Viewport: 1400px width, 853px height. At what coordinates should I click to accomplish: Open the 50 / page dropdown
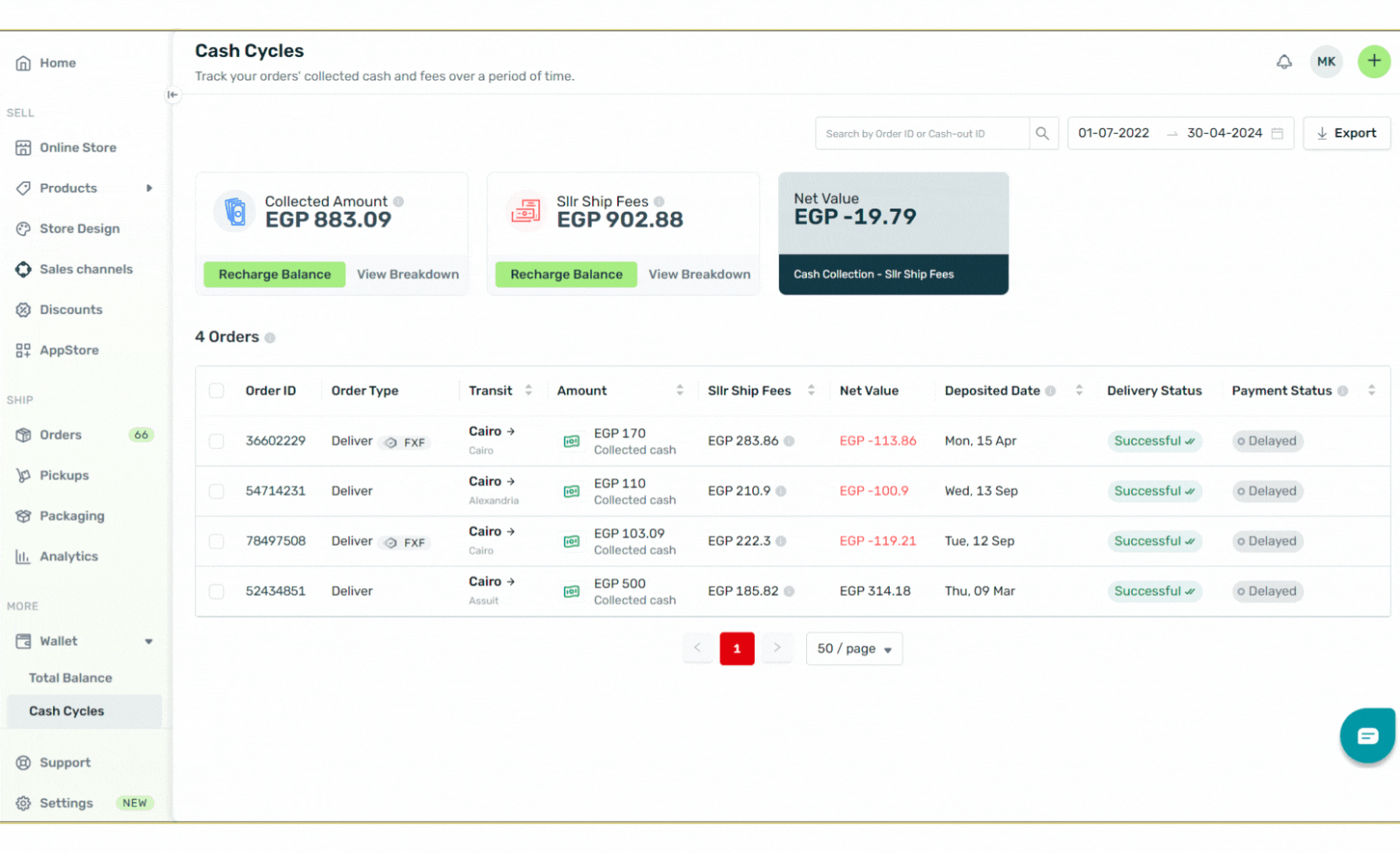click(x=854, y=648)
